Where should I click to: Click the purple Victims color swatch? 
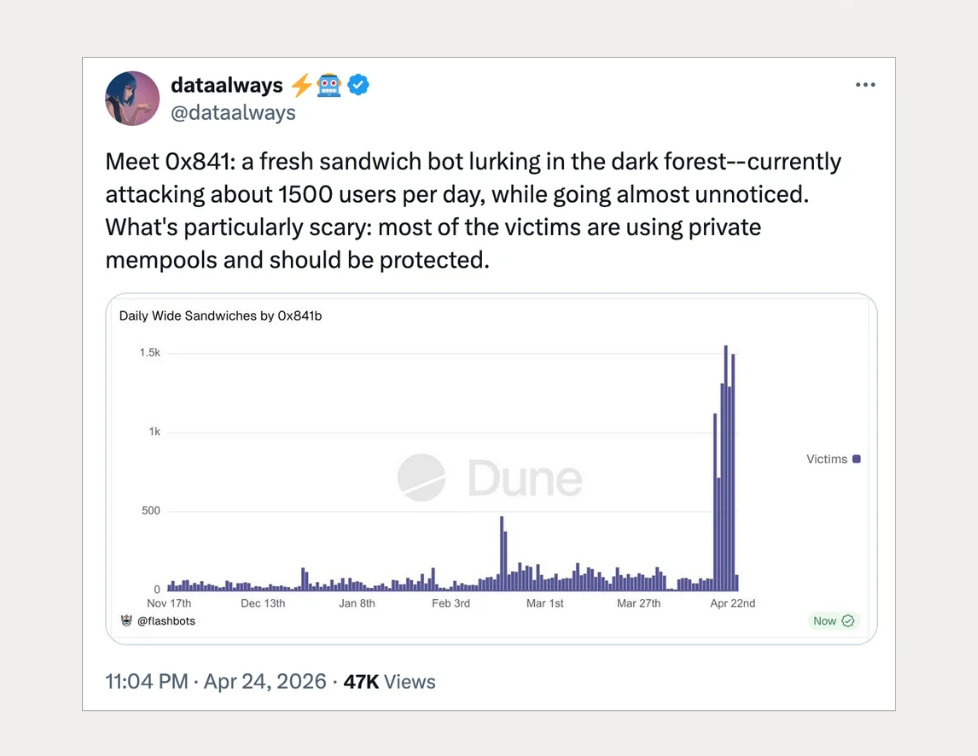click(x=856, y=459)
